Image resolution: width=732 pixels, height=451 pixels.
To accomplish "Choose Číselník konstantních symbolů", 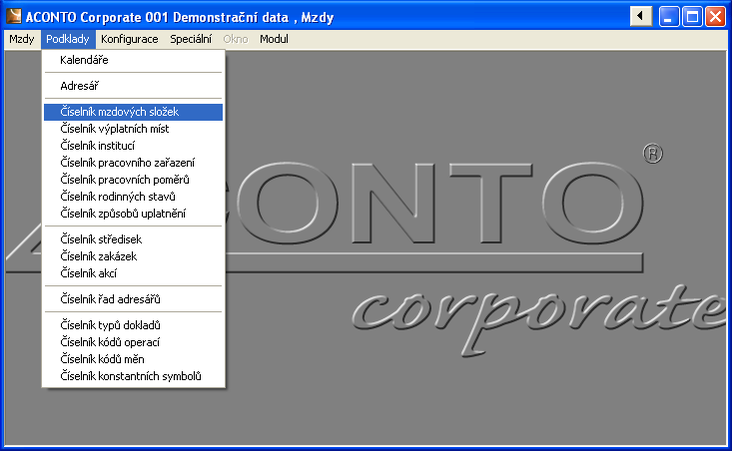I will (x=133, y=376).
